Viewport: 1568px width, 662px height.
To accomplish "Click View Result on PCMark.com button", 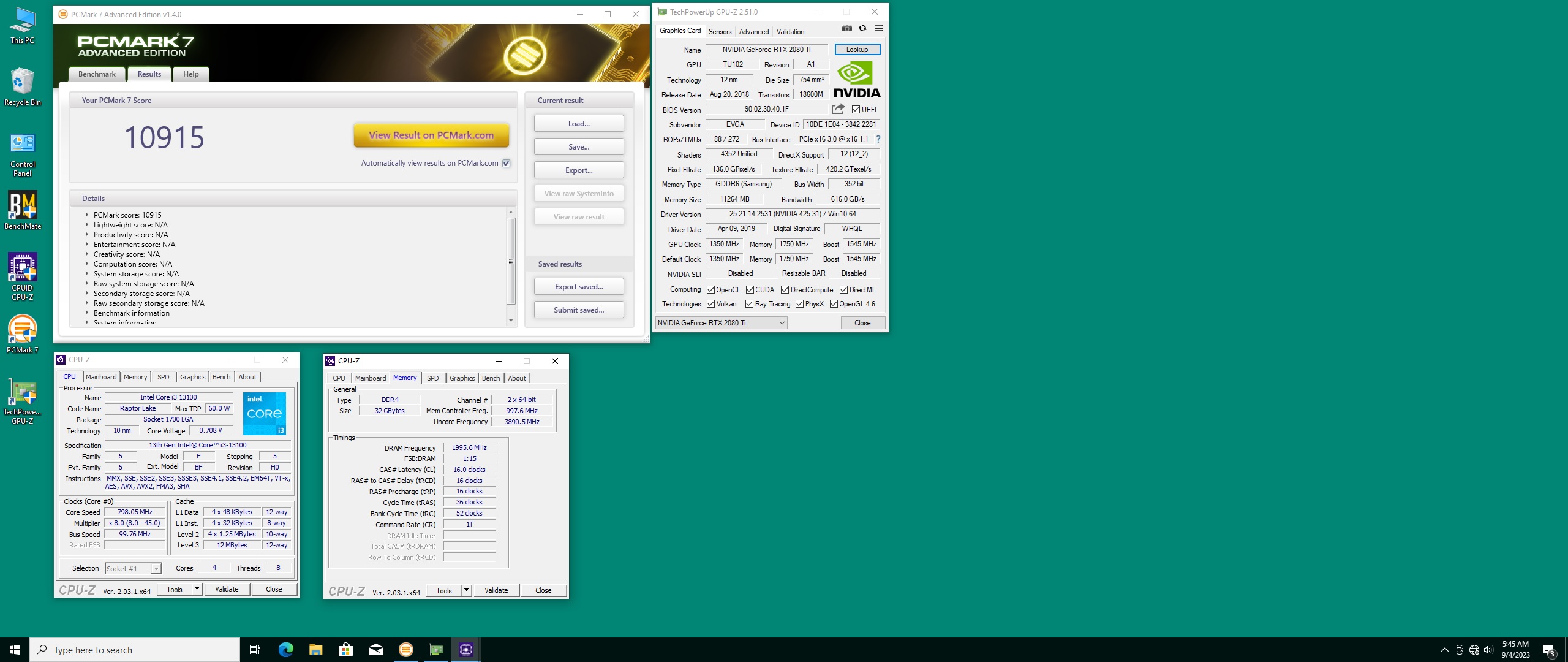I will (431, 135).
